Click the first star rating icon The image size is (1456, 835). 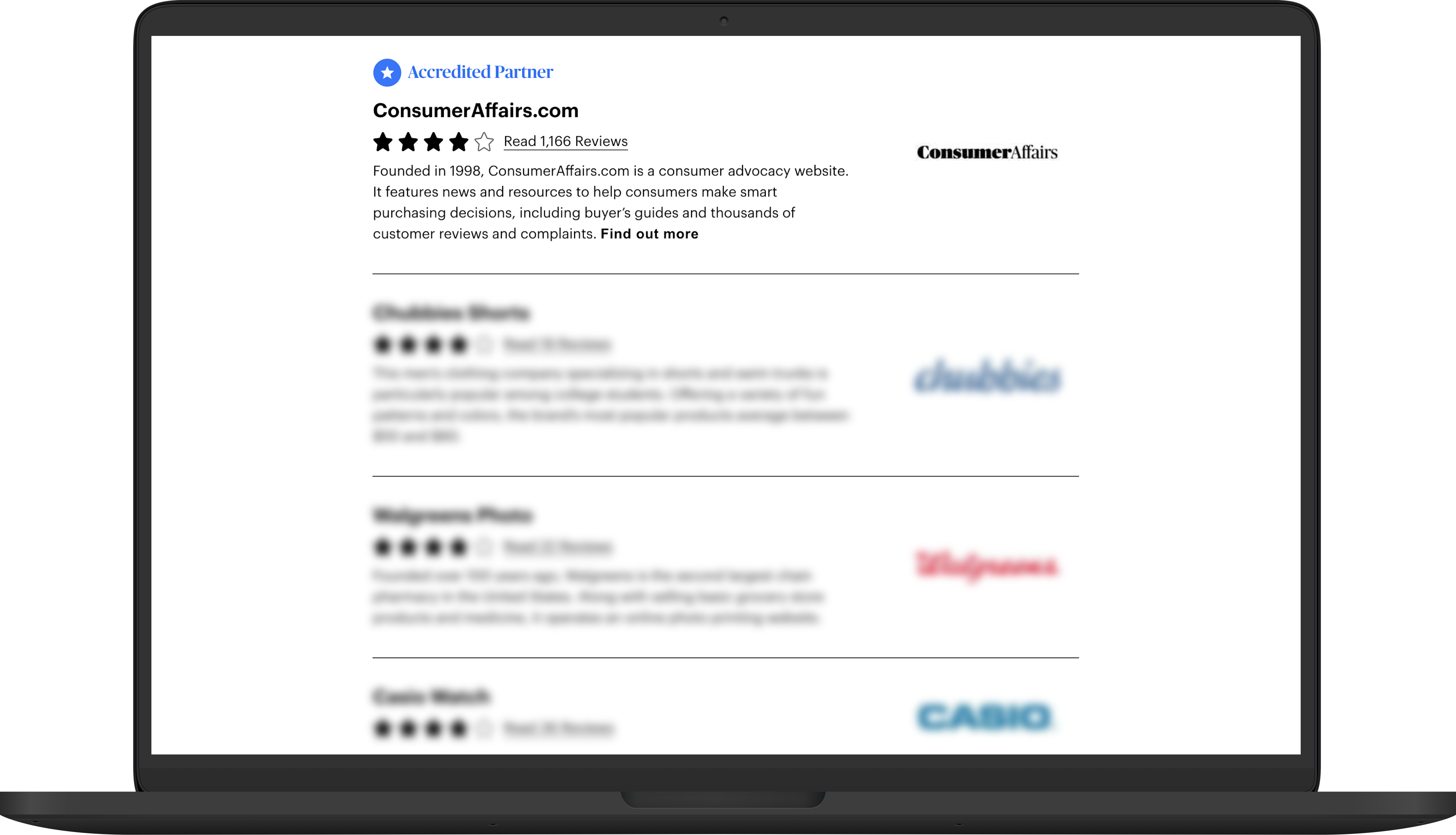(383, 141)
